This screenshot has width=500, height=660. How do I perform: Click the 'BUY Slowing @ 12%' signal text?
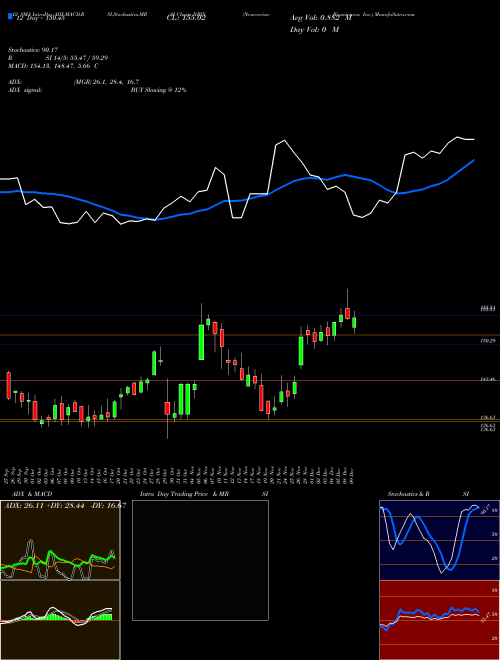pos(158,90)
